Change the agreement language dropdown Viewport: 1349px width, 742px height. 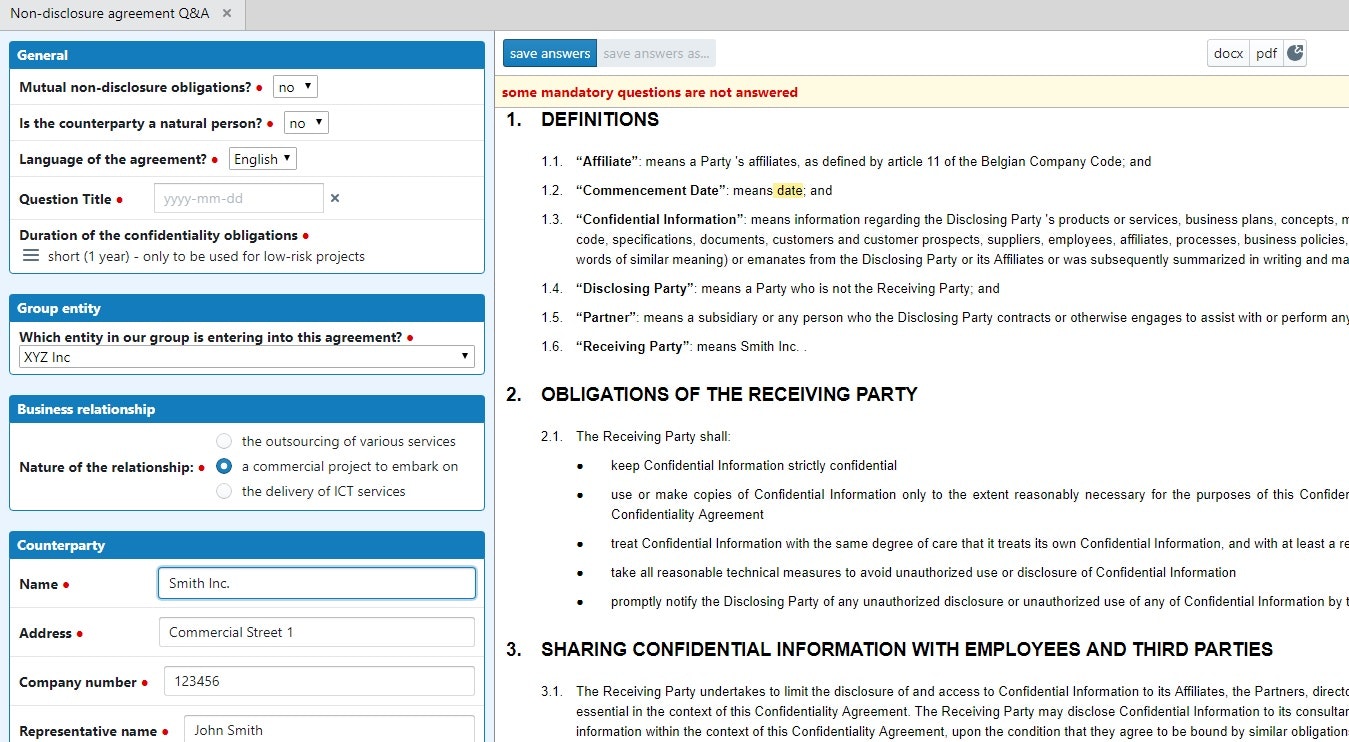(263, 159)
